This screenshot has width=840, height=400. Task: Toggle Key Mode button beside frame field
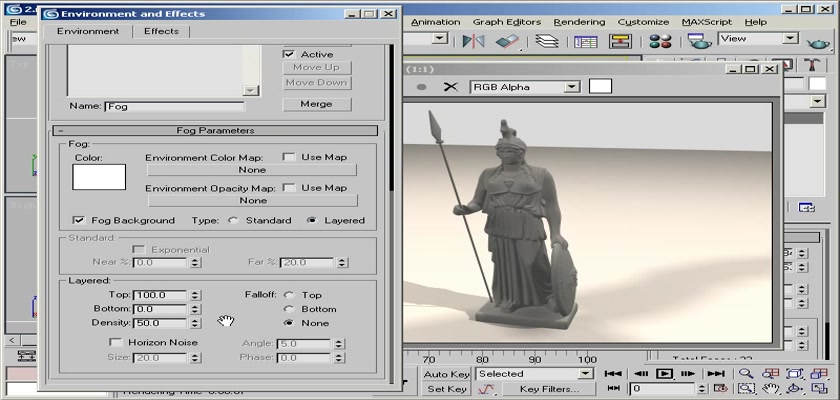tap(614, 388)
